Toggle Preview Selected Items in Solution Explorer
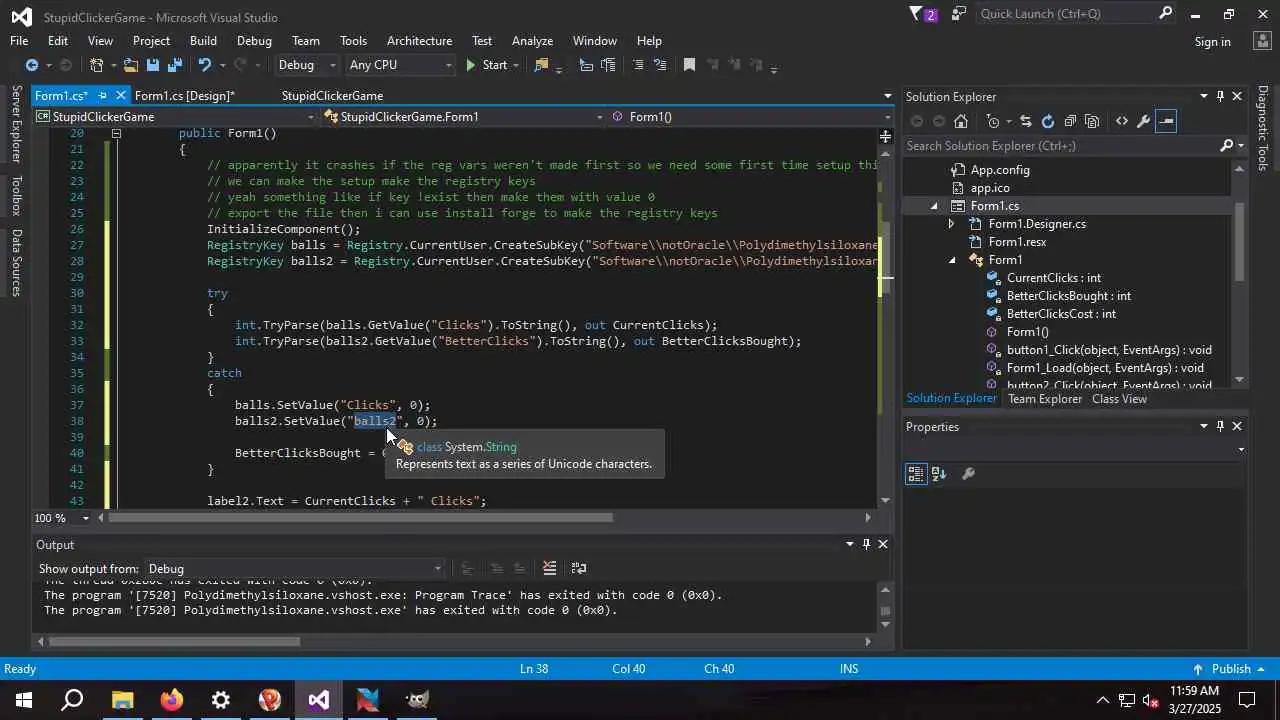 click(1166, 121)
